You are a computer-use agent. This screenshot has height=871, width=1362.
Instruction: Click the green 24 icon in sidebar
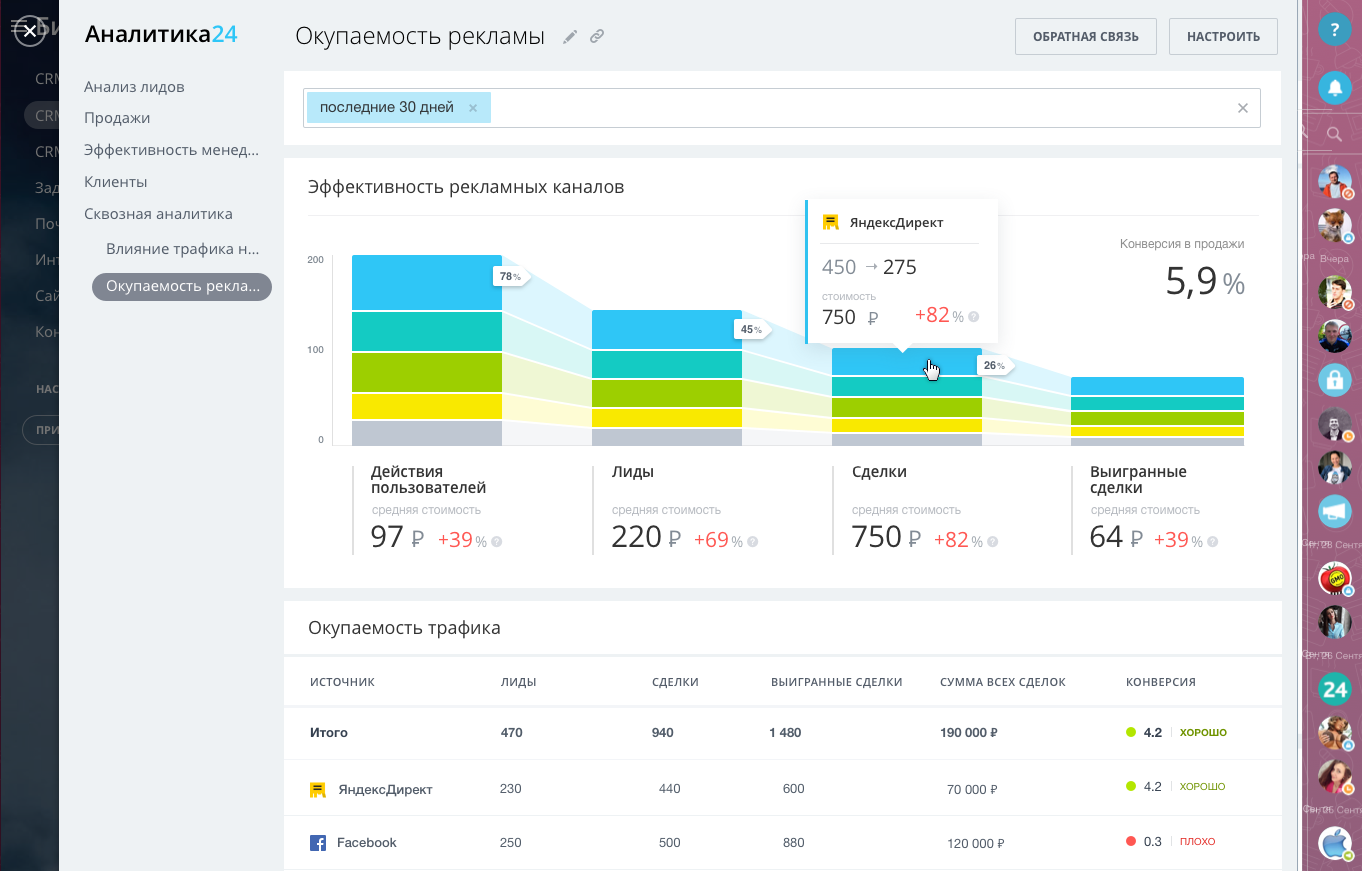click(1334, 688)
